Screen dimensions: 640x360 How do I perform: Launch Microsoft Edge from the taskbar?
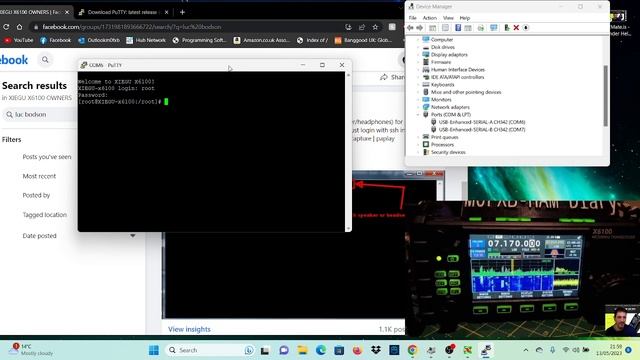320,350
